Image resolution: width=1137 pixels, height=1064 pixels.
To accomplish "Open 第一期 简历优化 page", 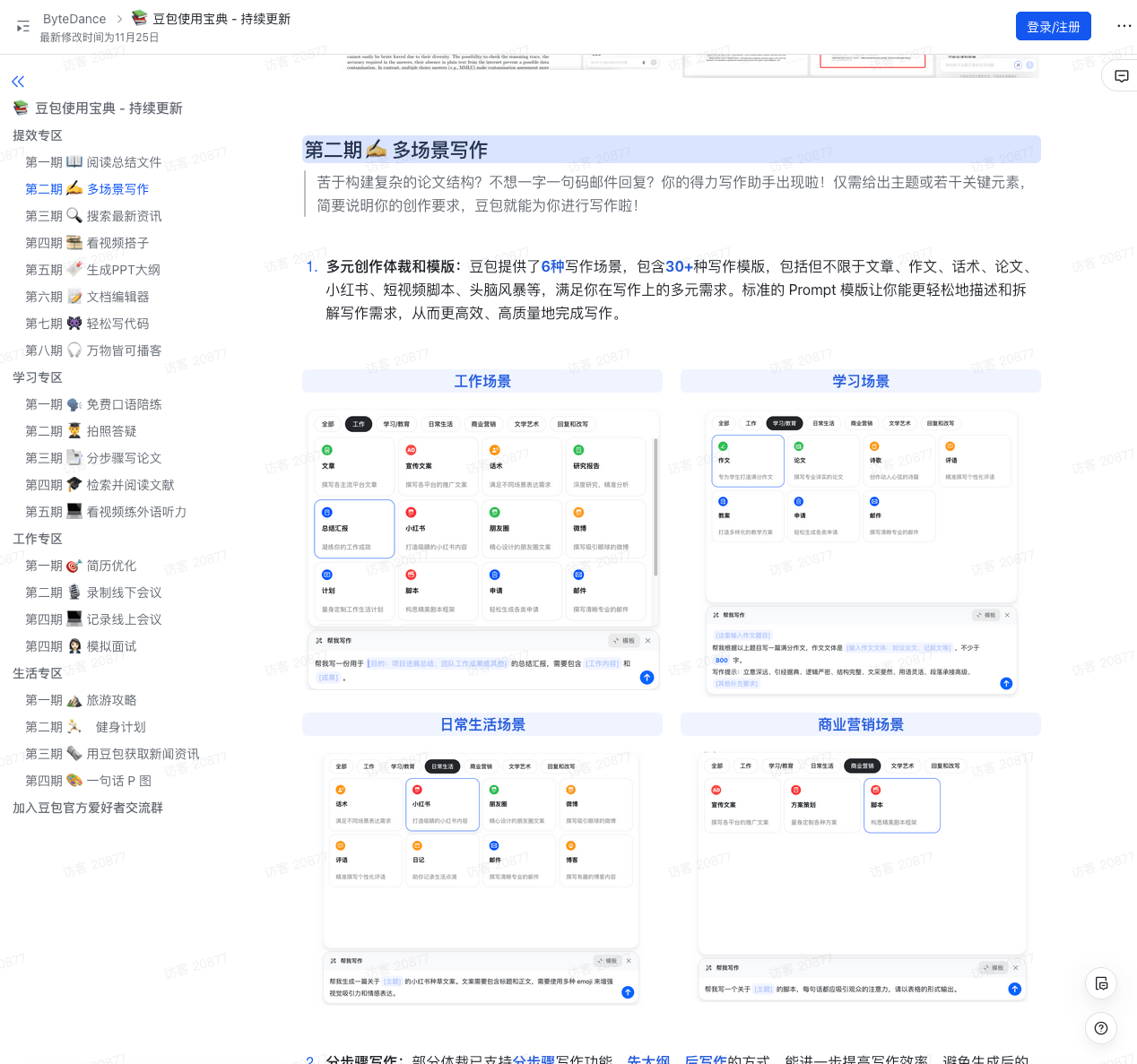I will (81, 566).
